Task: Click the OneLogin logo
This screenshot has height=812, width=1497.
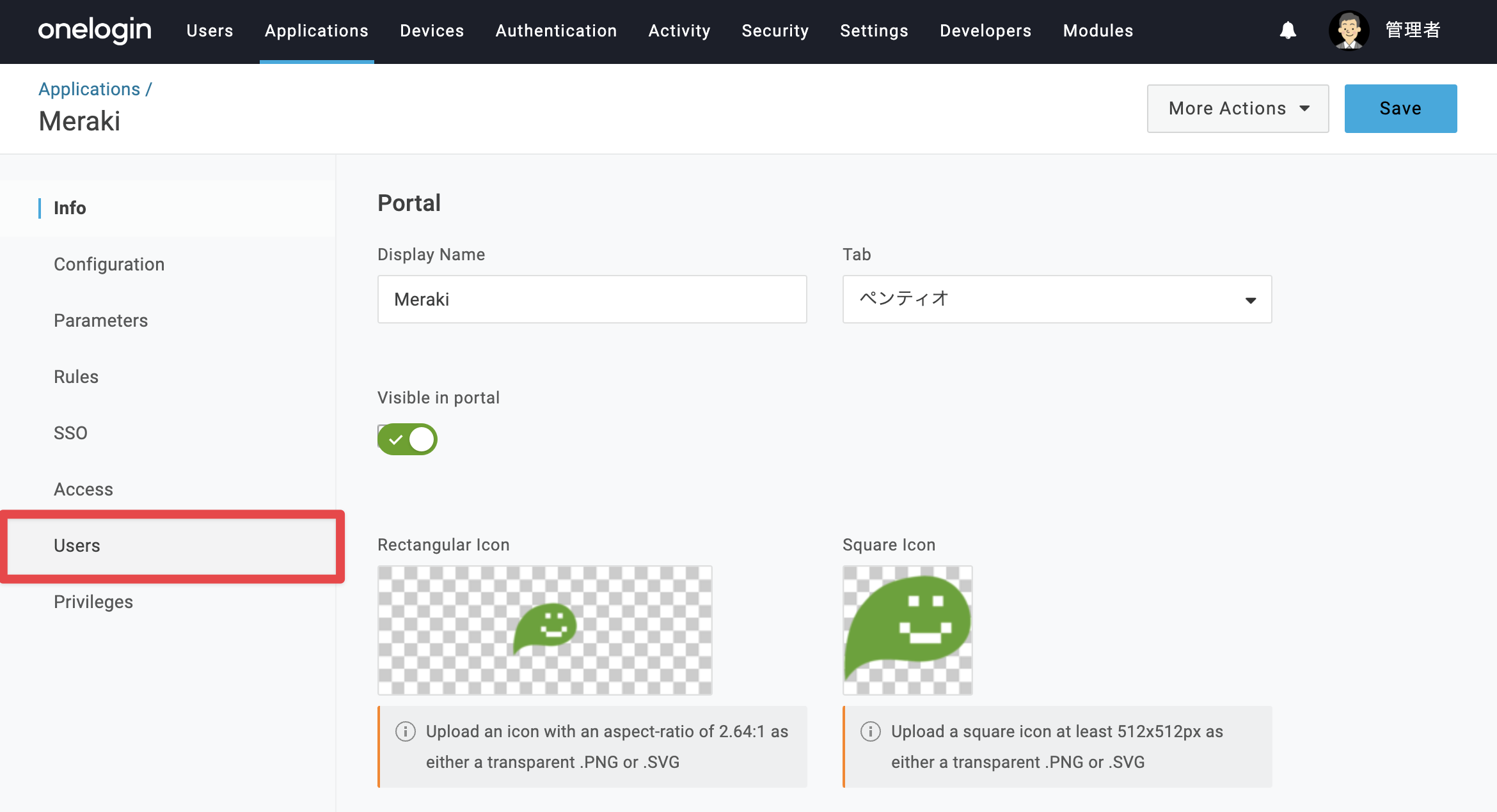Action: point(95,30)
